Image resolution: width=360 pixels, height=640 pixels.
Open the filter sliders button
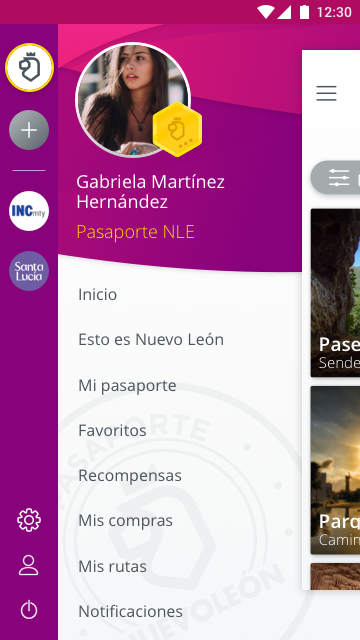(x=336, y=178)
